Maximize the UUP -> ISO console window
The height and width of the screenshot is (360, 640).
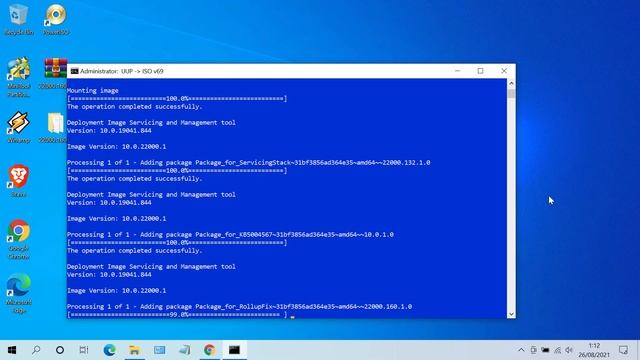[480, 71]
